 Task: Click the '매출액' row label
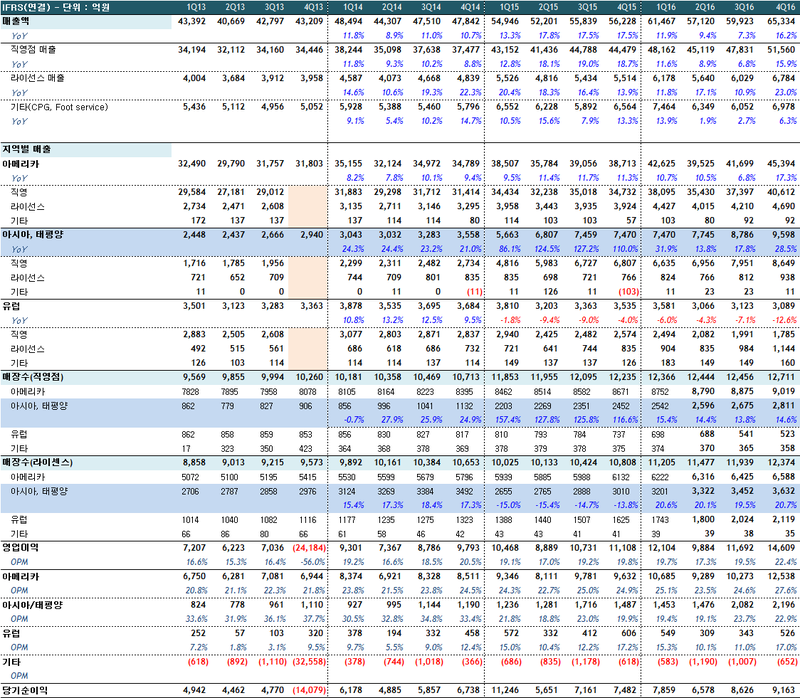click(16, 21)
